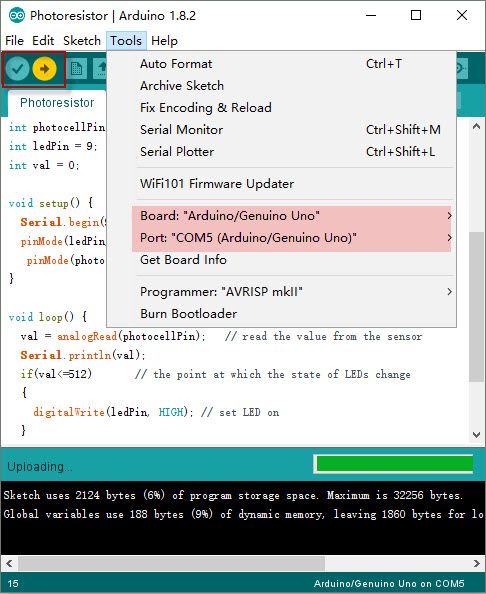
Task: Choose Archive Sketch menu entry
Action: point(282,86)
